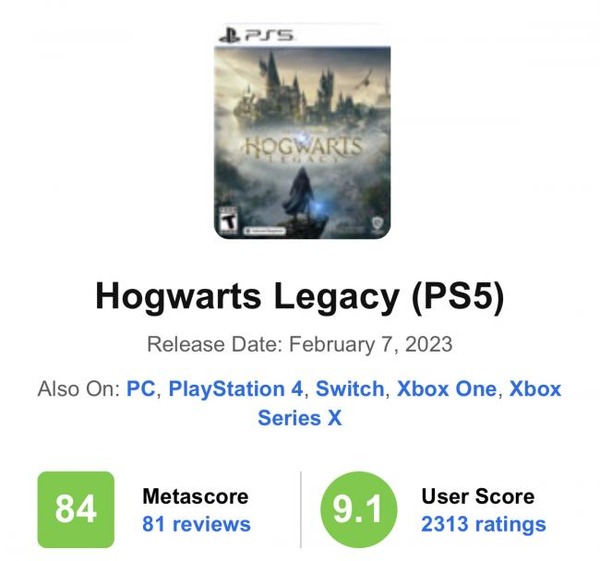View the 81 reviews link

196,524
